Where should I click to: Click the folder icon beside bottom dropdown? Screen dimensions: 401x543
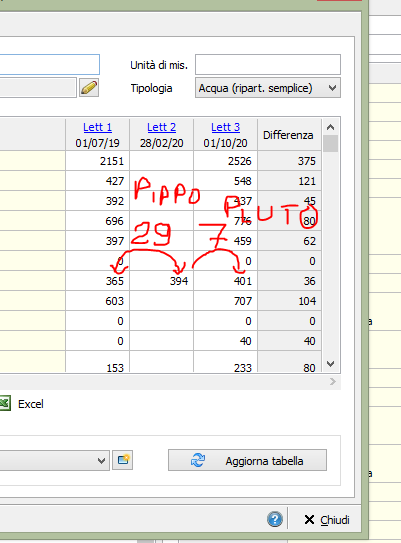click(x=123, y=460)
